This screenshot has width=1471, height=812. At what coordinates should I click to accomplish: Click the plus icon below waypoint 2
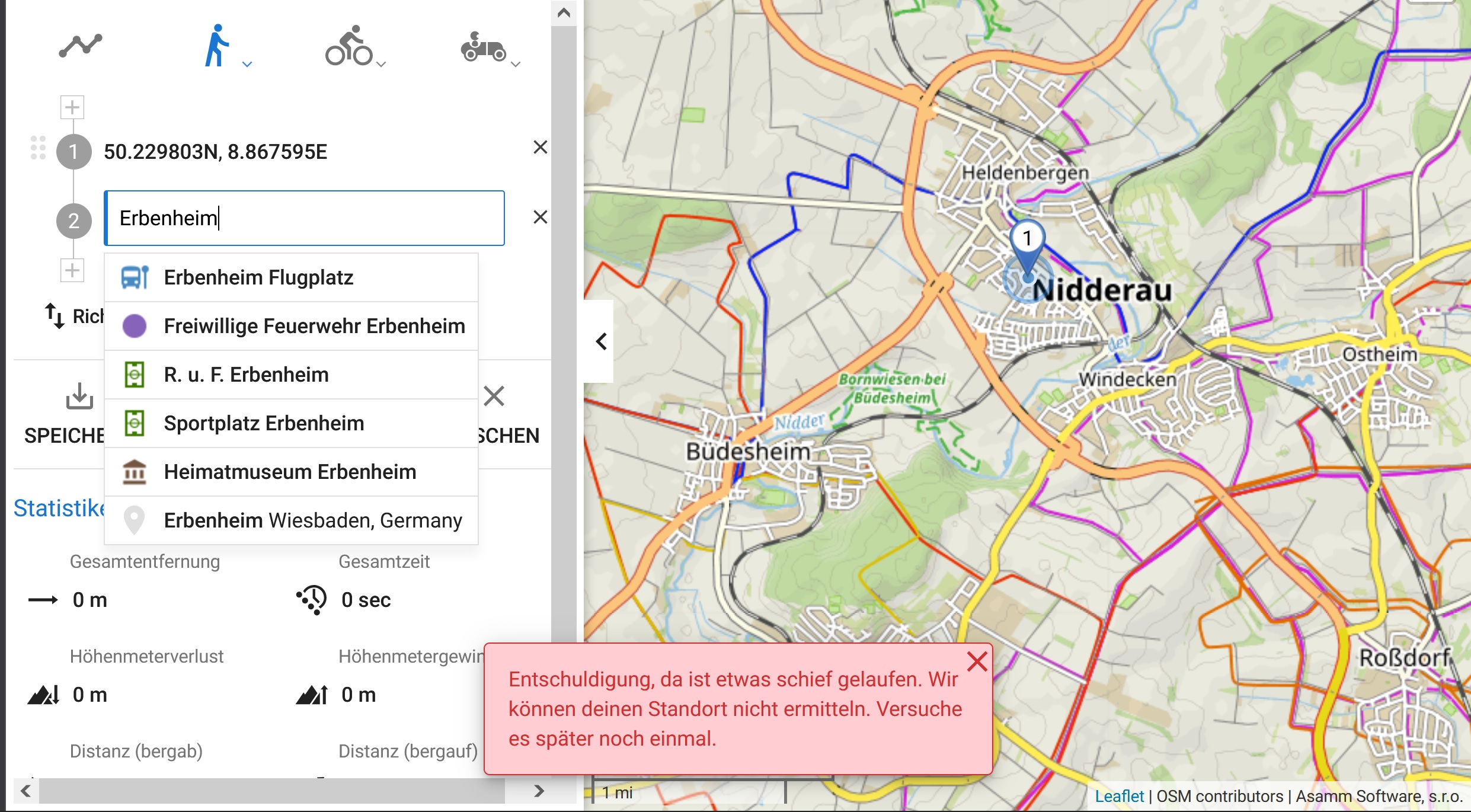[72, 270]
